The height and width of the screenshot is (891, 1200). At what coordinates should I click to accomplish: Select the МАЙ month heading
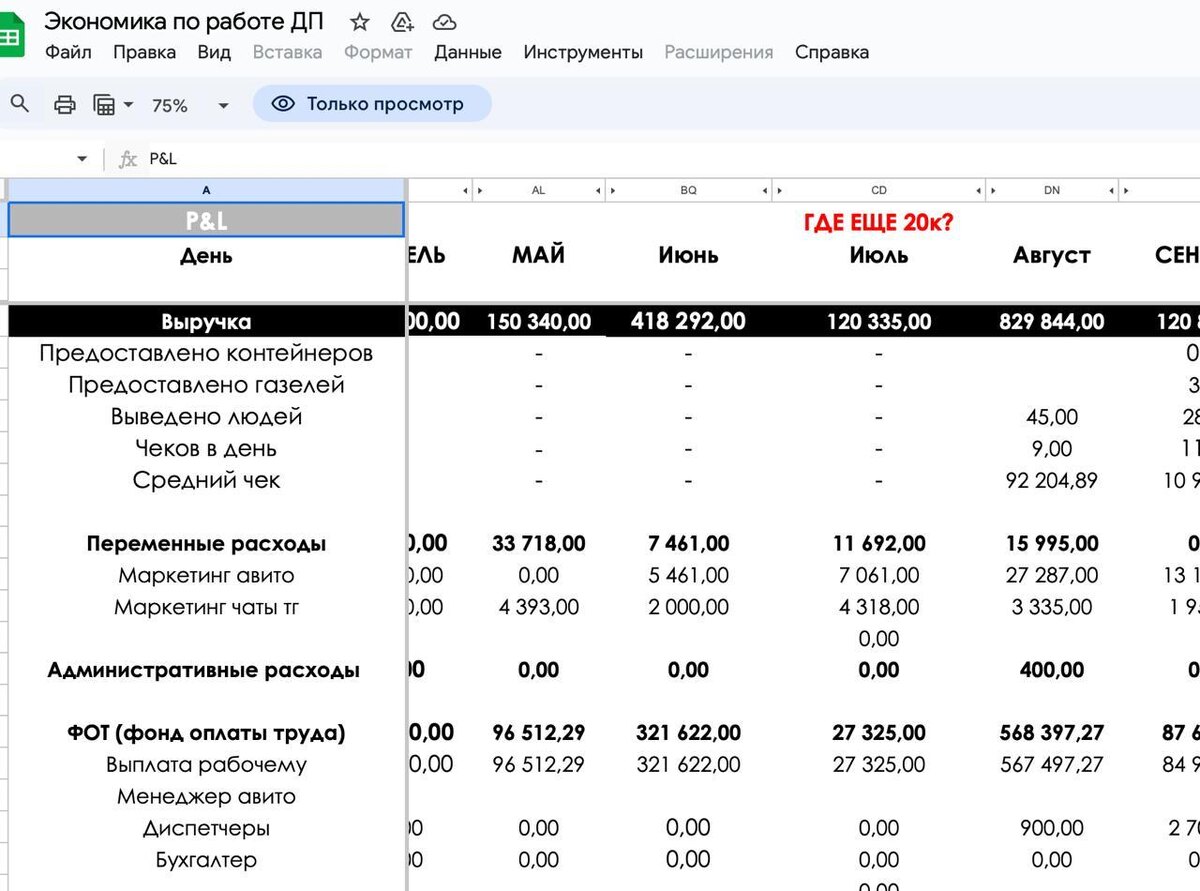point(538,255)
